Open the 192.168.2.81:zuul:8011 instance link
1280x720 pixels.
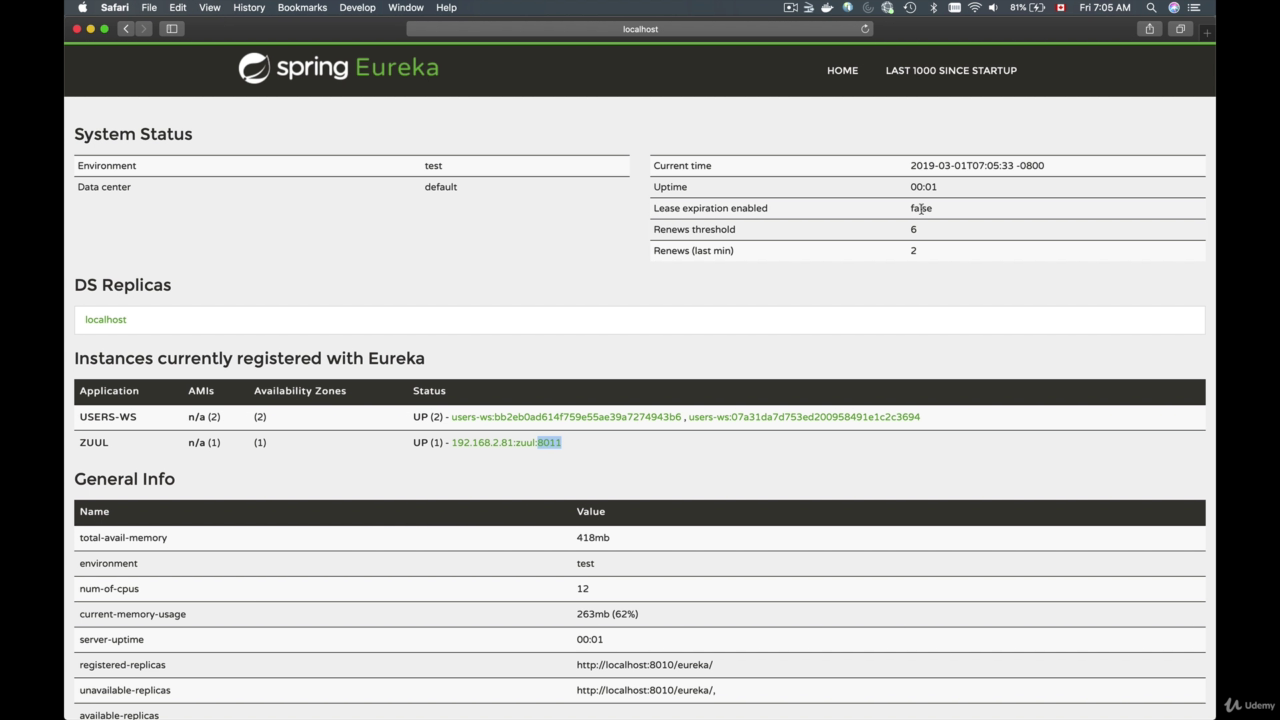pos(506,442)
